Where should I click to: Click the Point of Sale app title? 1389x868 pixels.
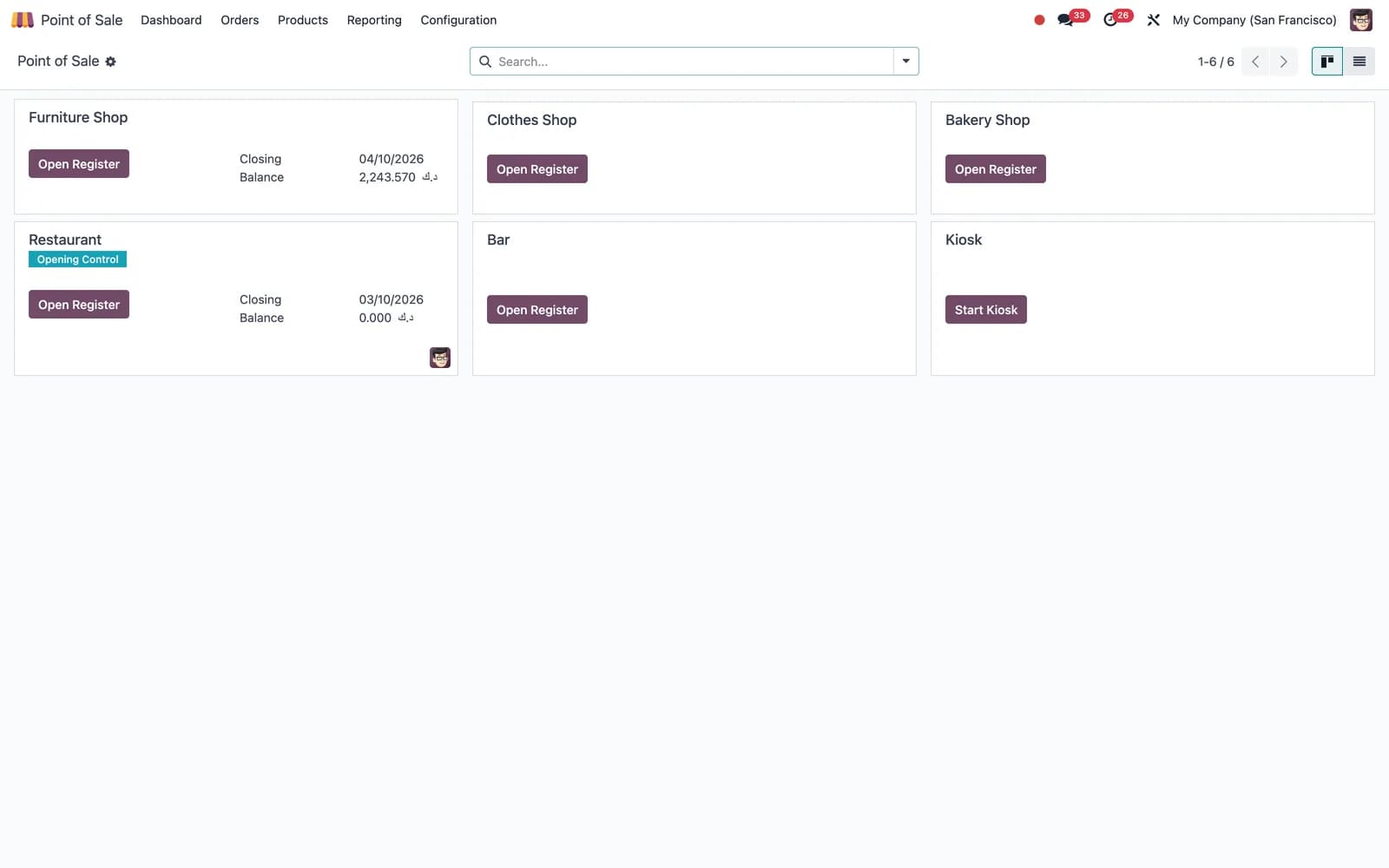coord(82,20)
